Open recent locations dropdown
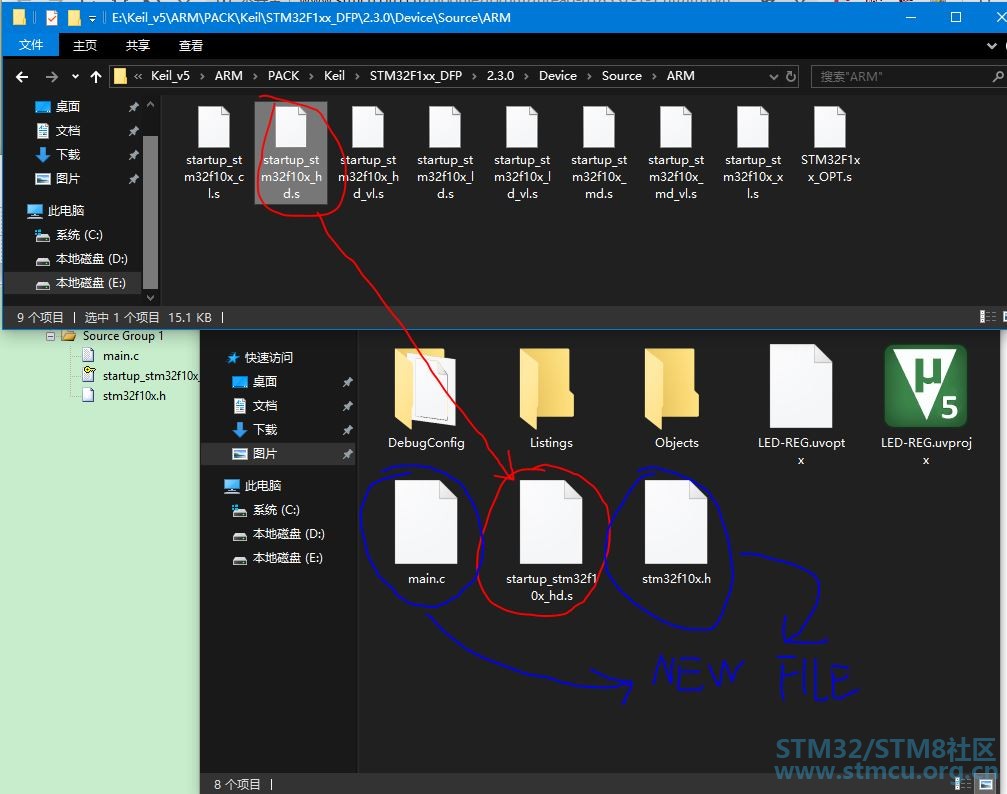 click(x=75, y=76)
